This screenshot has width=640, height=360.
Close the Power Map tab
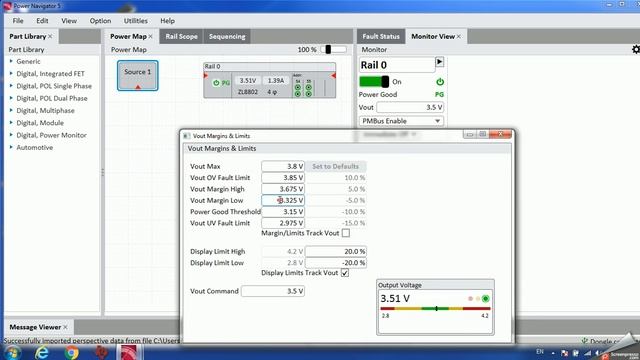[x=151, y=36]
